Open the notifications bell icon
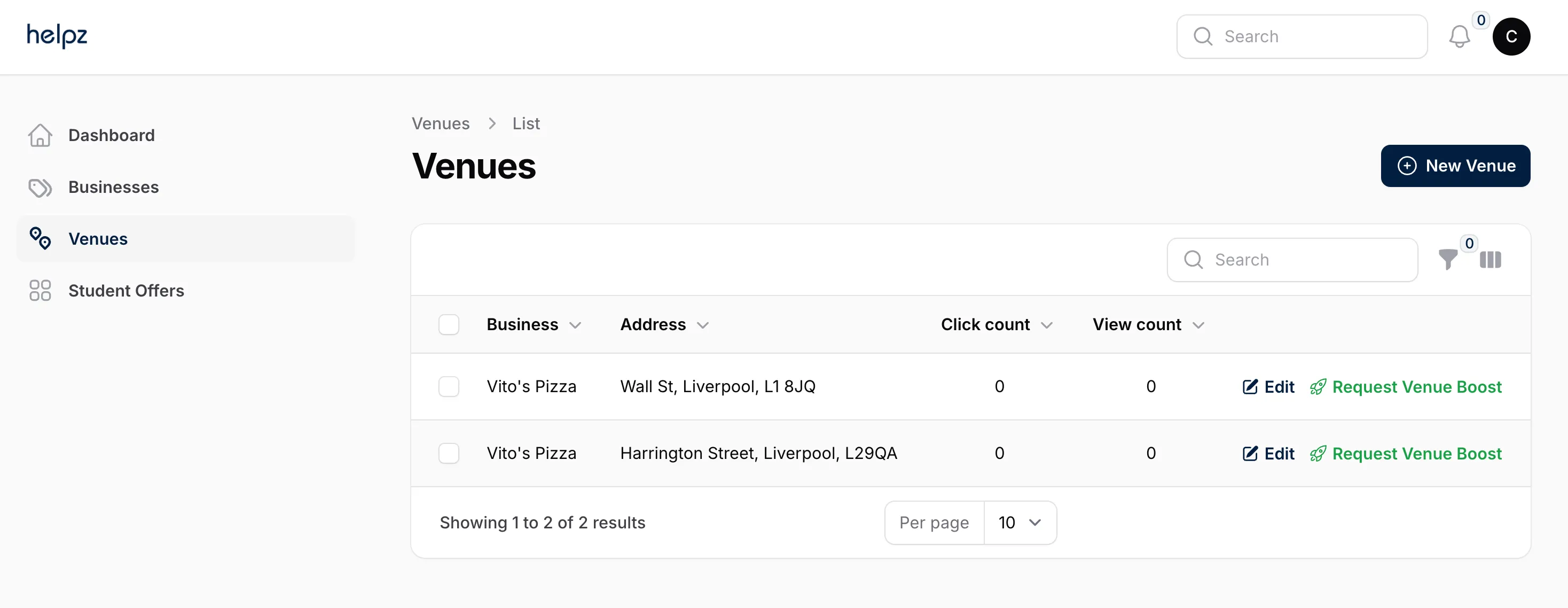The height and width of the screenshot is (608, 1568). coord(1459,36)
